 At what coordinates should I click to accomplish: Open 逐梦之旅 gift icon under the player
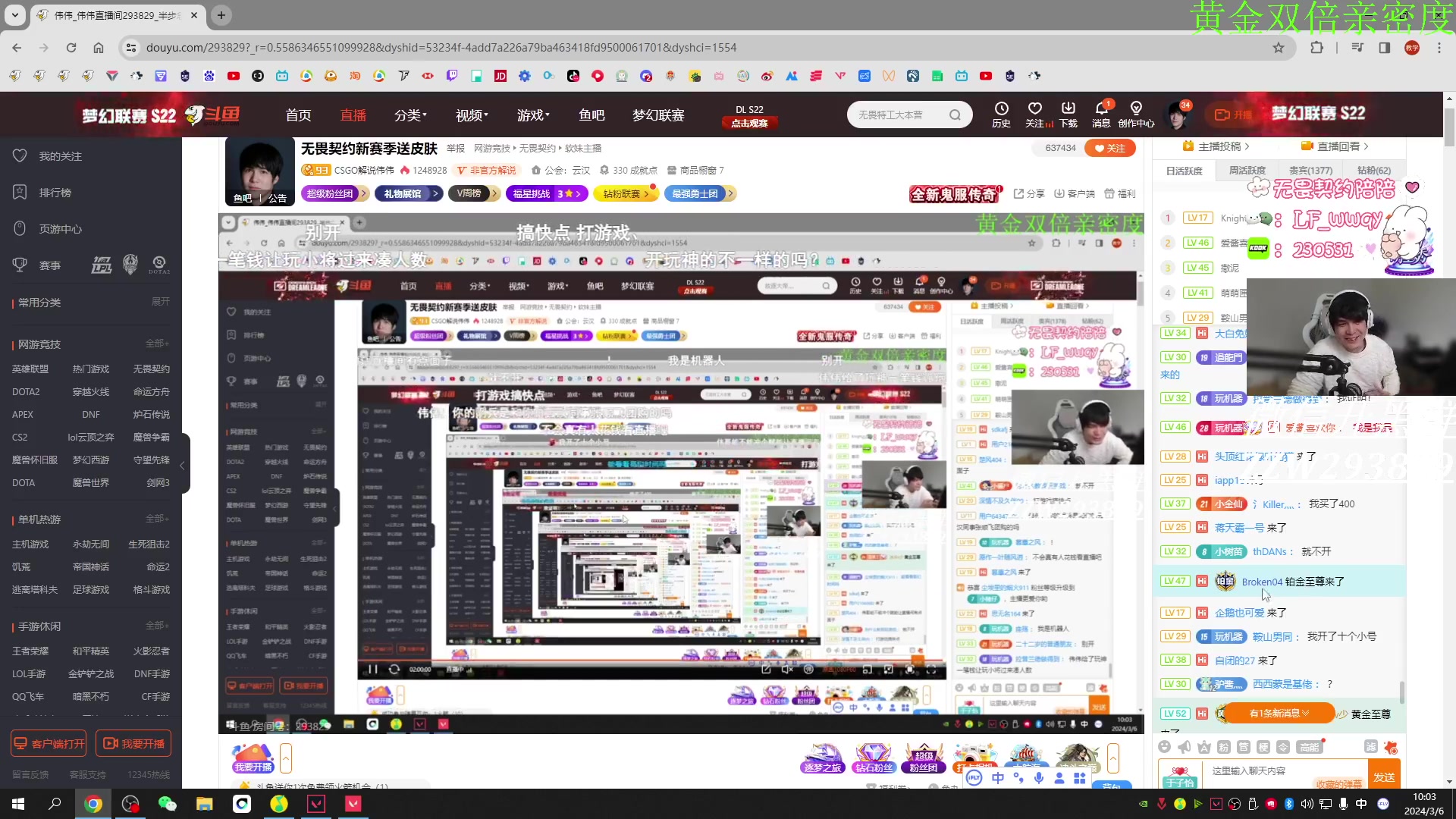pyautogui.click(x=823, y=758)
